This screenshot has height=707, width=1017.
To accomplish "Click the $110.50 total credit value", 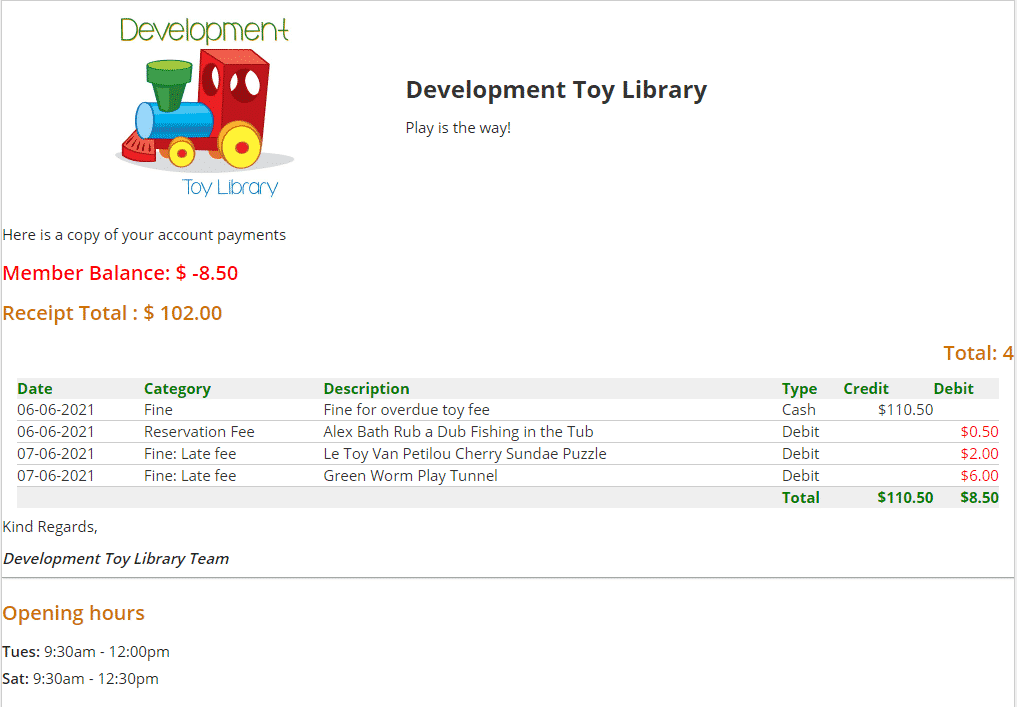I will (905, 497).
